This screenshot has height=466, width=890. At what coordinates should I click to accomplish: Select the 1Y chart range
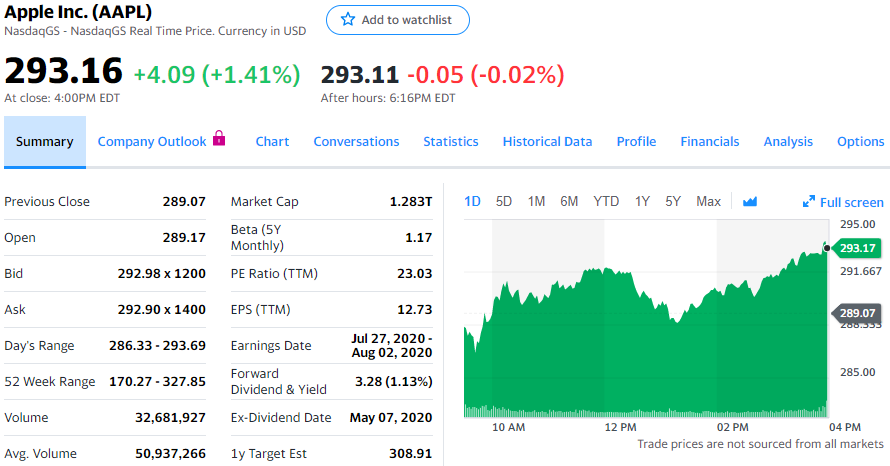[x=642, y=201]
